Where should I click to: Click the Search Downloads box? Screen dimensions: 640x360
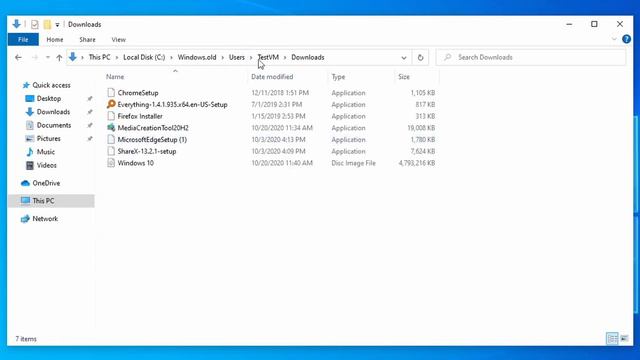point(531,58)
